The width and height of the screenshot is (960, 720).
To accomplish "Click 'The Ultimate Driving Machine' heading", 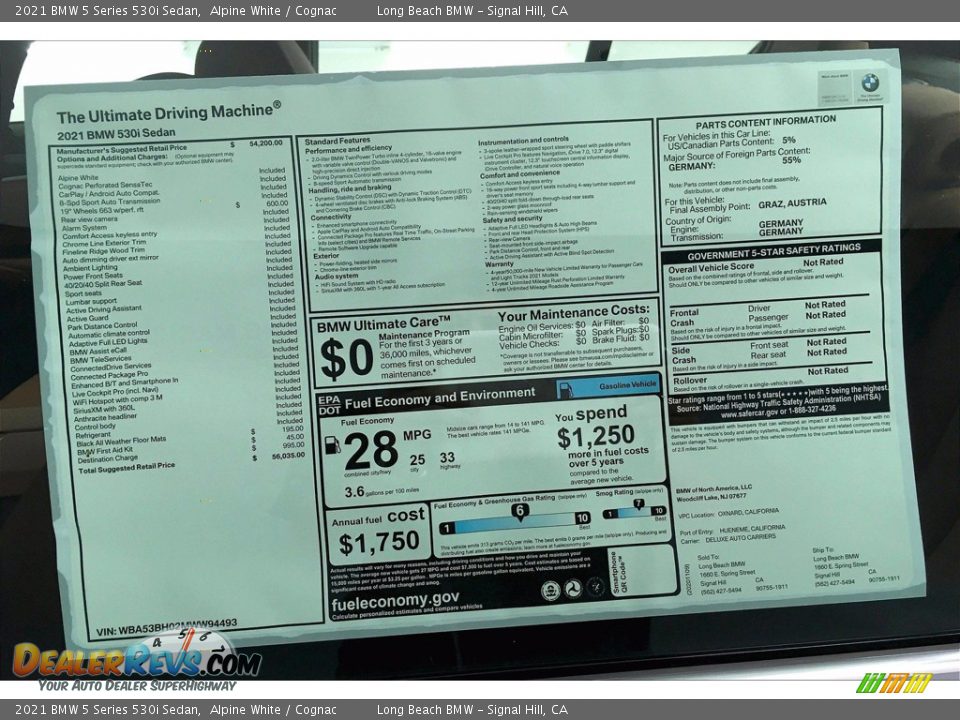I will (x=168, y=113).
